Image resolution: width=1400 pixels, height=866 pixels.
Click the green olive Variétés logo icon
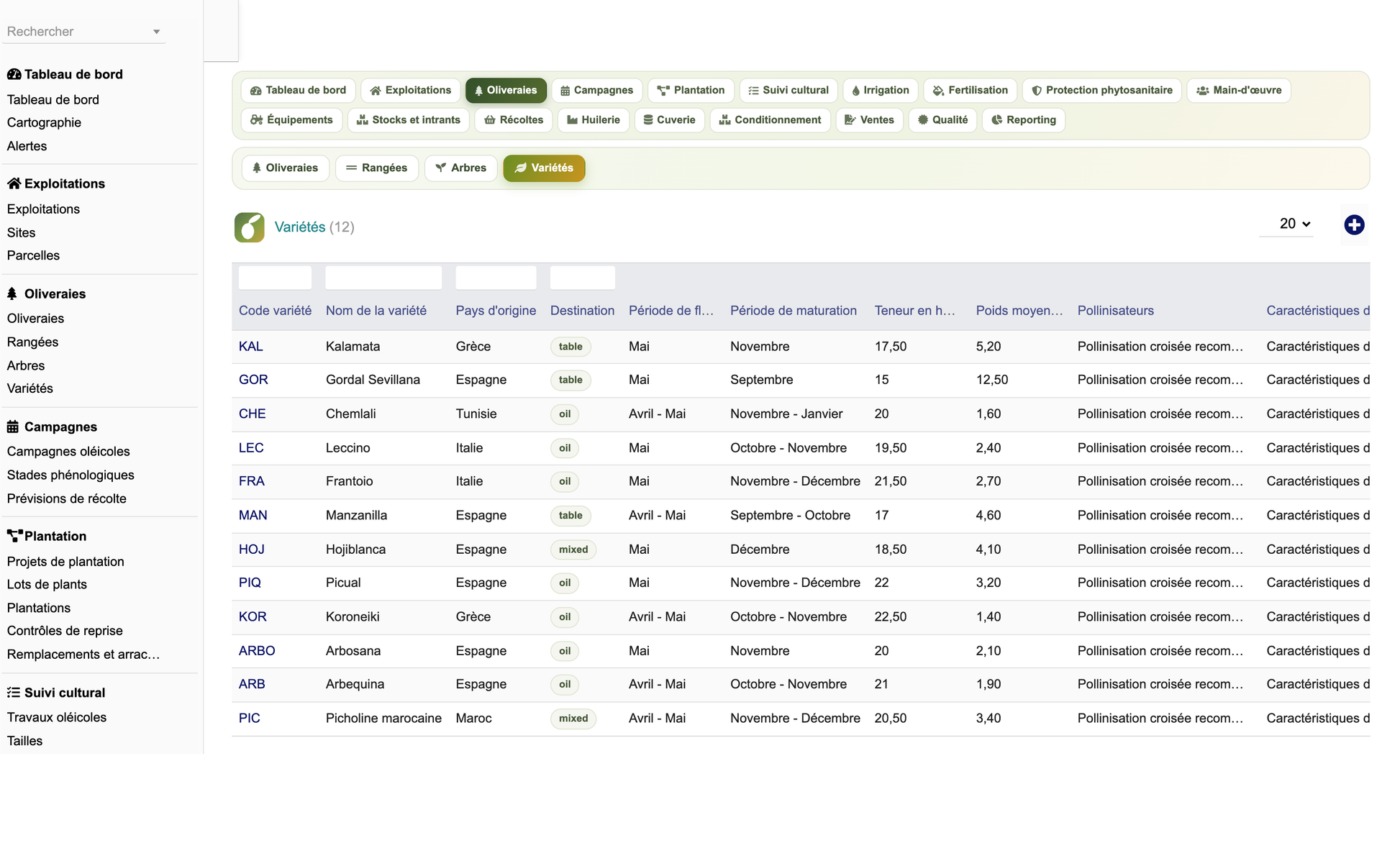pyautogui.click(x=250, y=227)
